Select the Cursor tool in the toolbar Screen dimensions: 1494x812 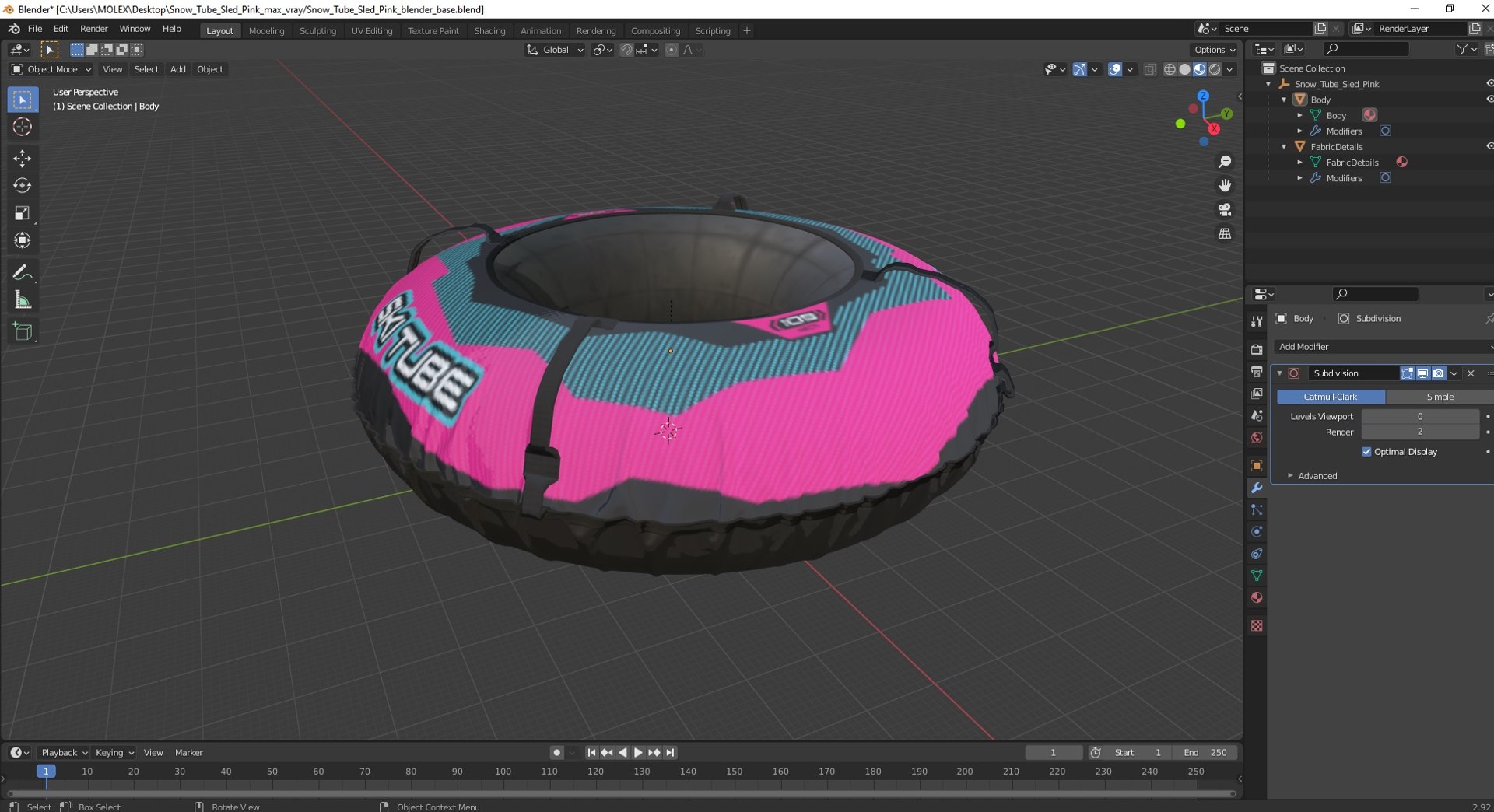click(23, 127)
